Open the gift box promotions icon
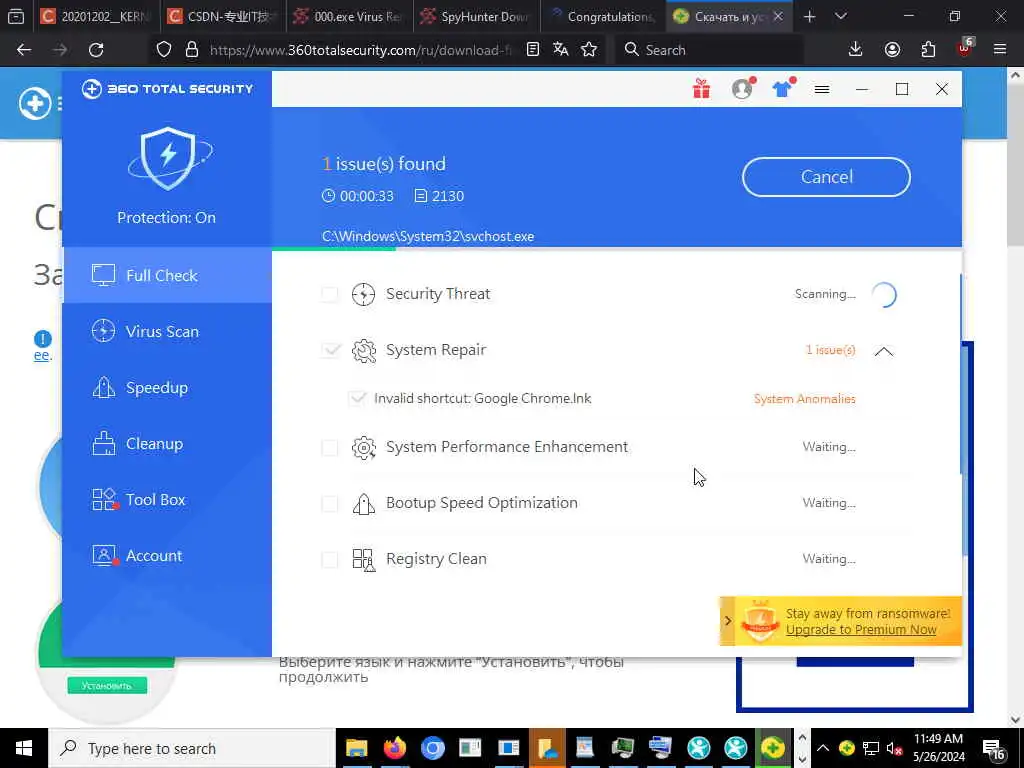 click(x=701, y=89)
